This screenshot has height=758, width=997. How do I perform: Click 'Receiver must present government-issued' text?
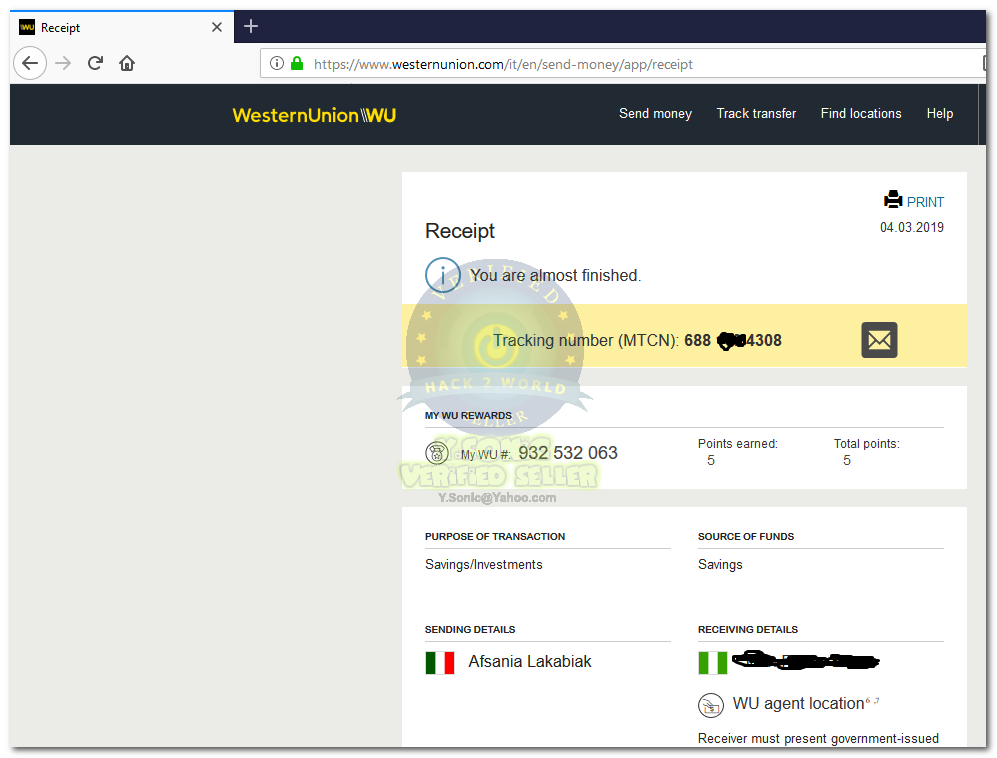(818, 738)
